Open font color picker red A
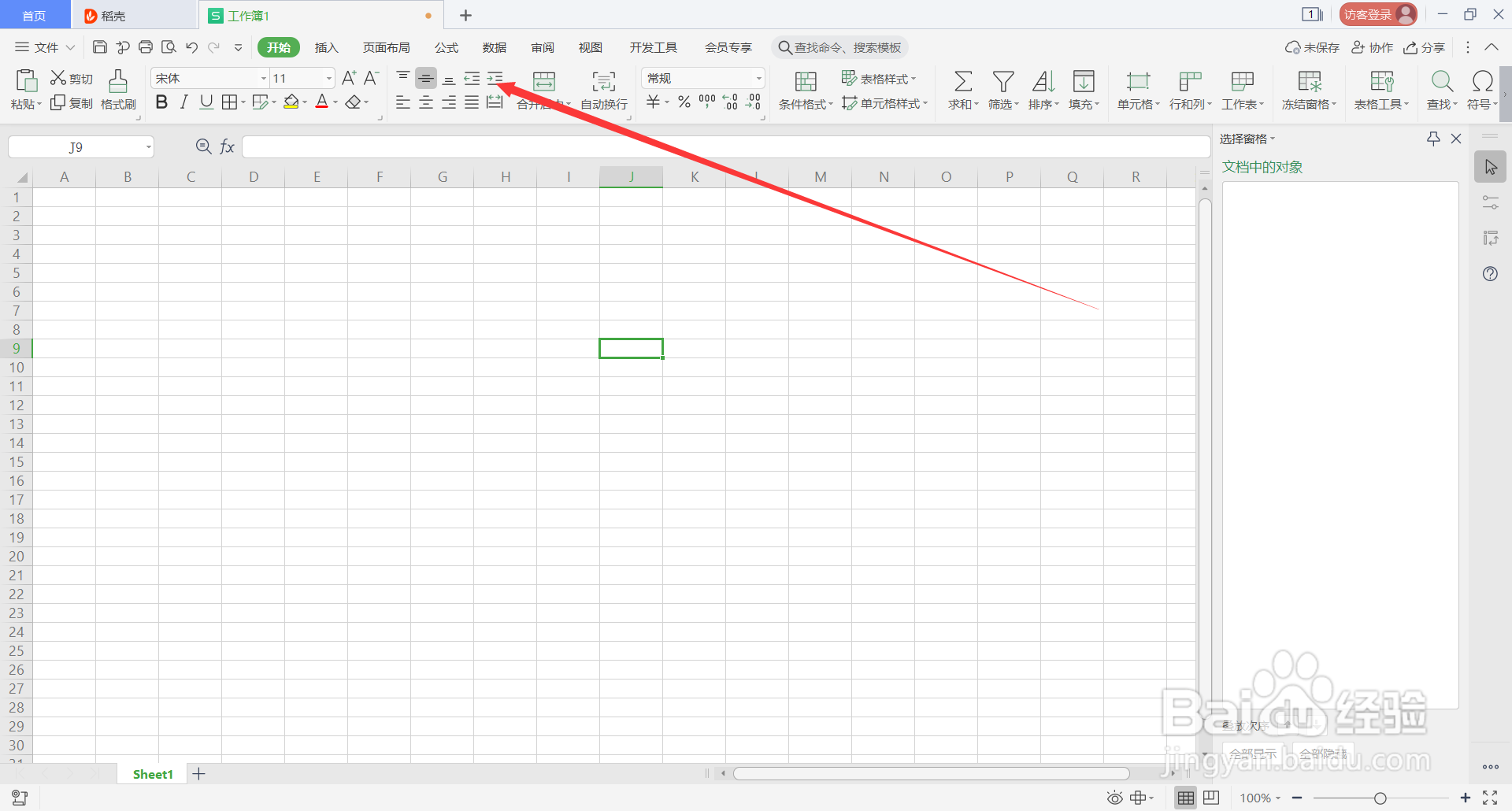Screen dimensions: 1512x811 click(x=321, y=102)
